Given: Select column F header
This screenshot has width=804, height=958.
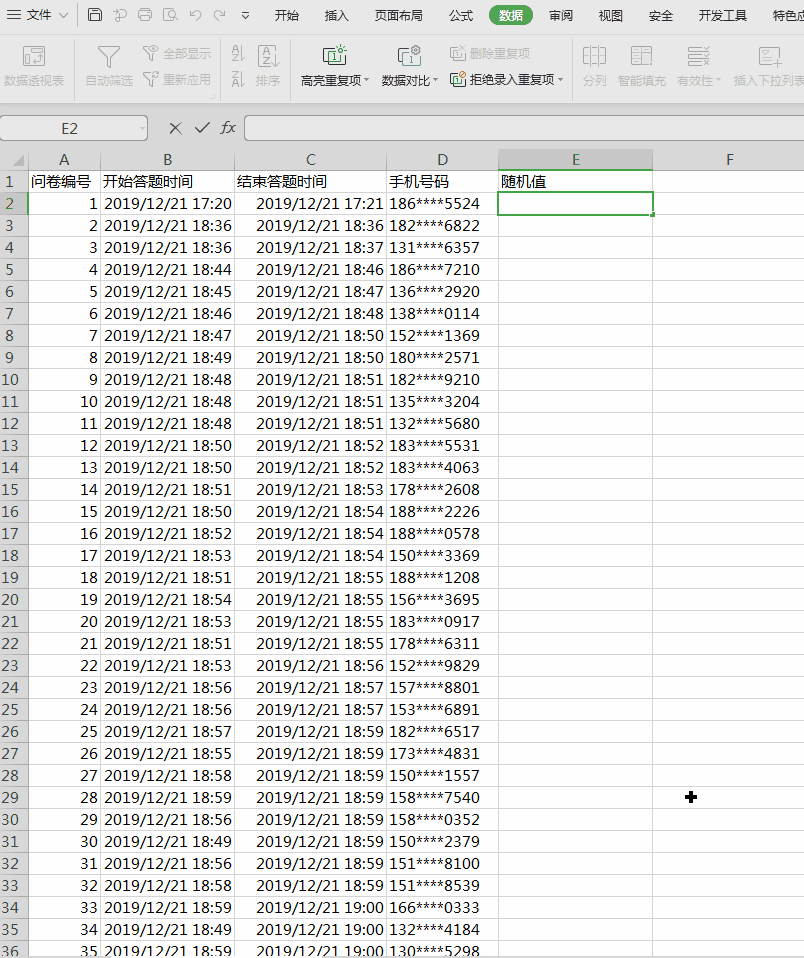Looking at the screenshot, I should tap(729, 160).
